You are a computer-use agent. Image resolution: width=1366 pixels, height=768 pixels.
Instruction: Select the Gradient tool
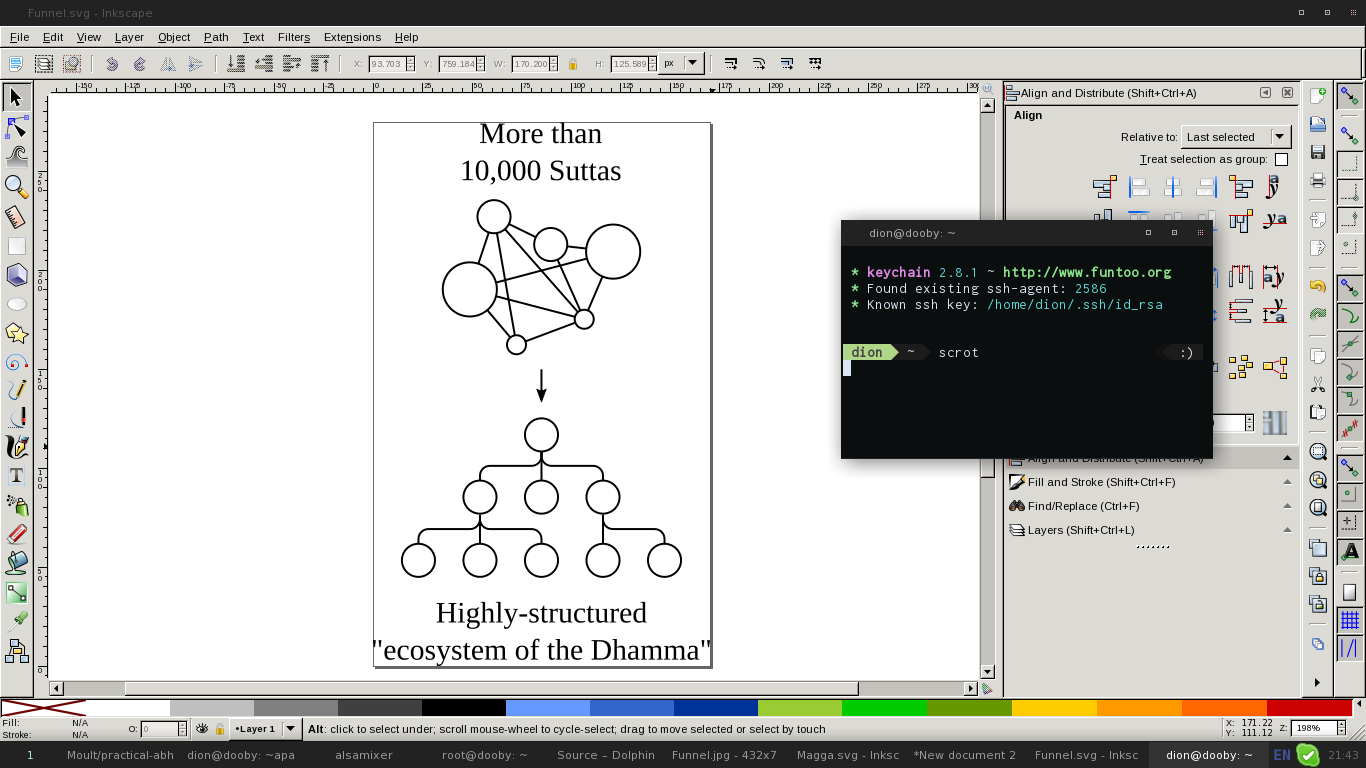tap(16, 593)
